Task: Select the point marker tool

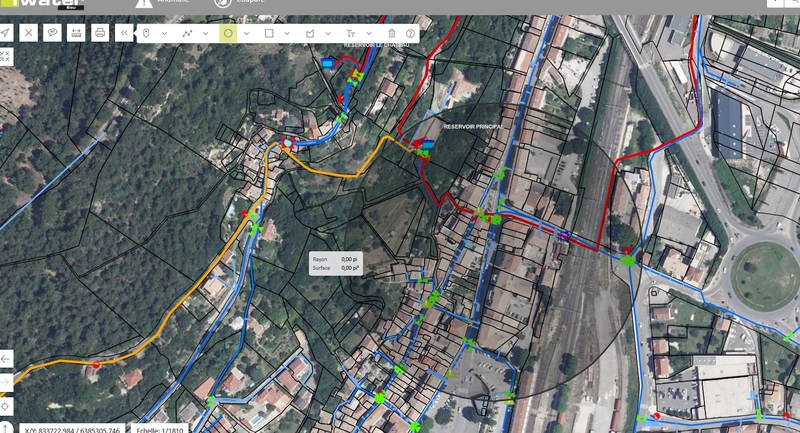Action: [x=146, y=33]
